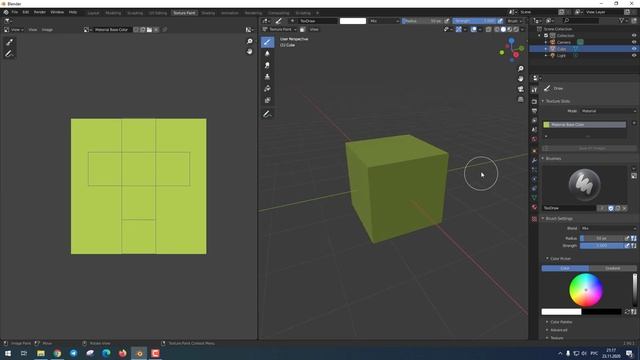Open the Window menu
The image size is (640, 360).
pyautogui.click(x=57, y=12)
